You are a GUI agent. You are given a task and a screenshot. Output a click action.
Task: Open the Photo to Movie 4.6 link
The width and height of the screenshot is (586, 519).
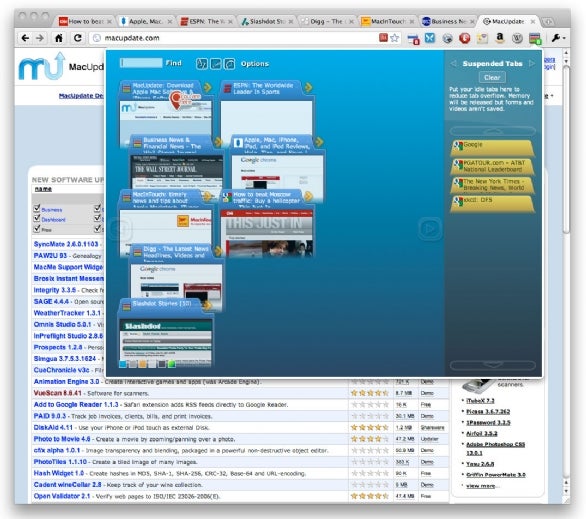point(62,439)
